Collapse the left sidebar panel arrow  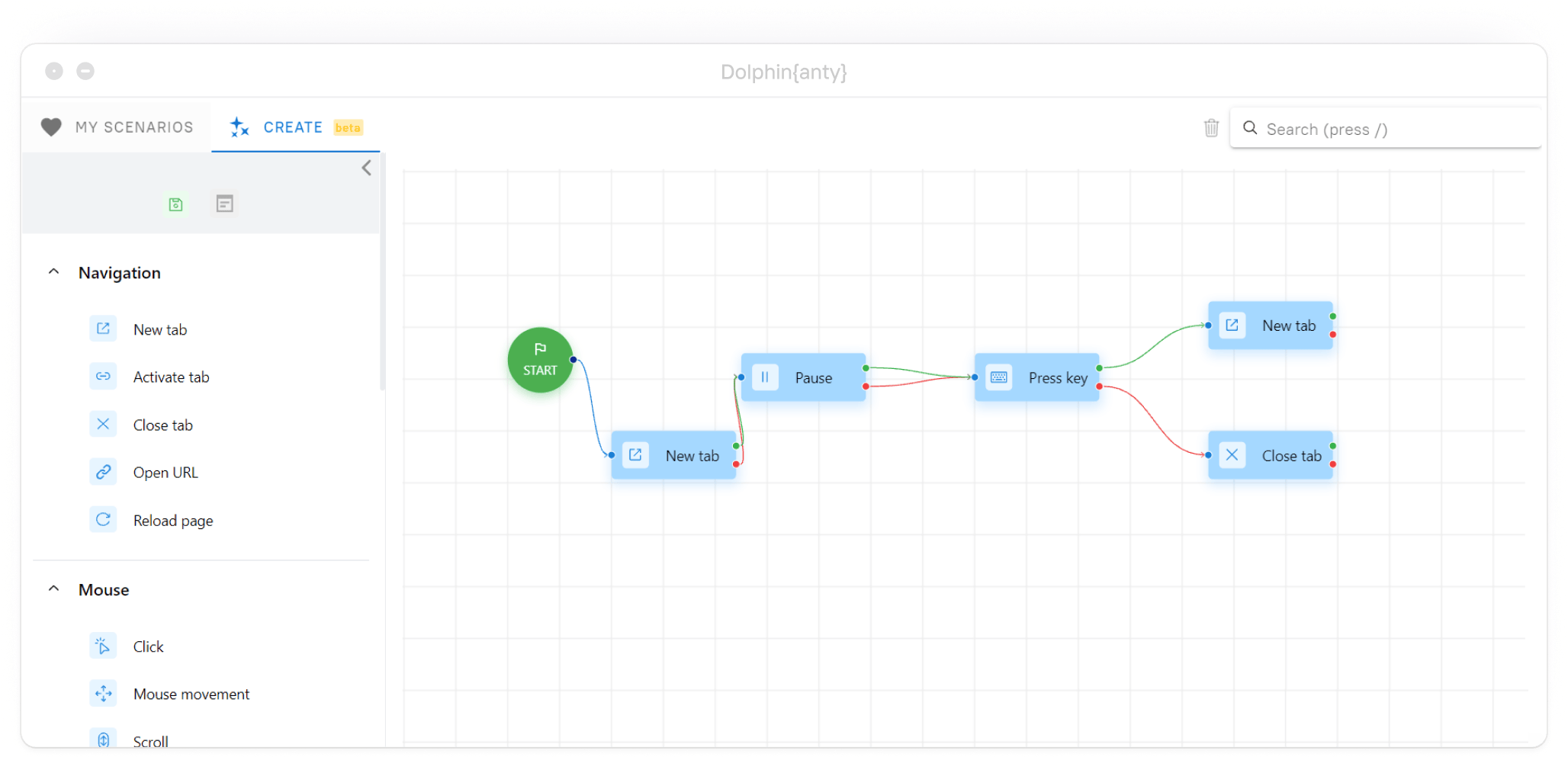point(367,168)
